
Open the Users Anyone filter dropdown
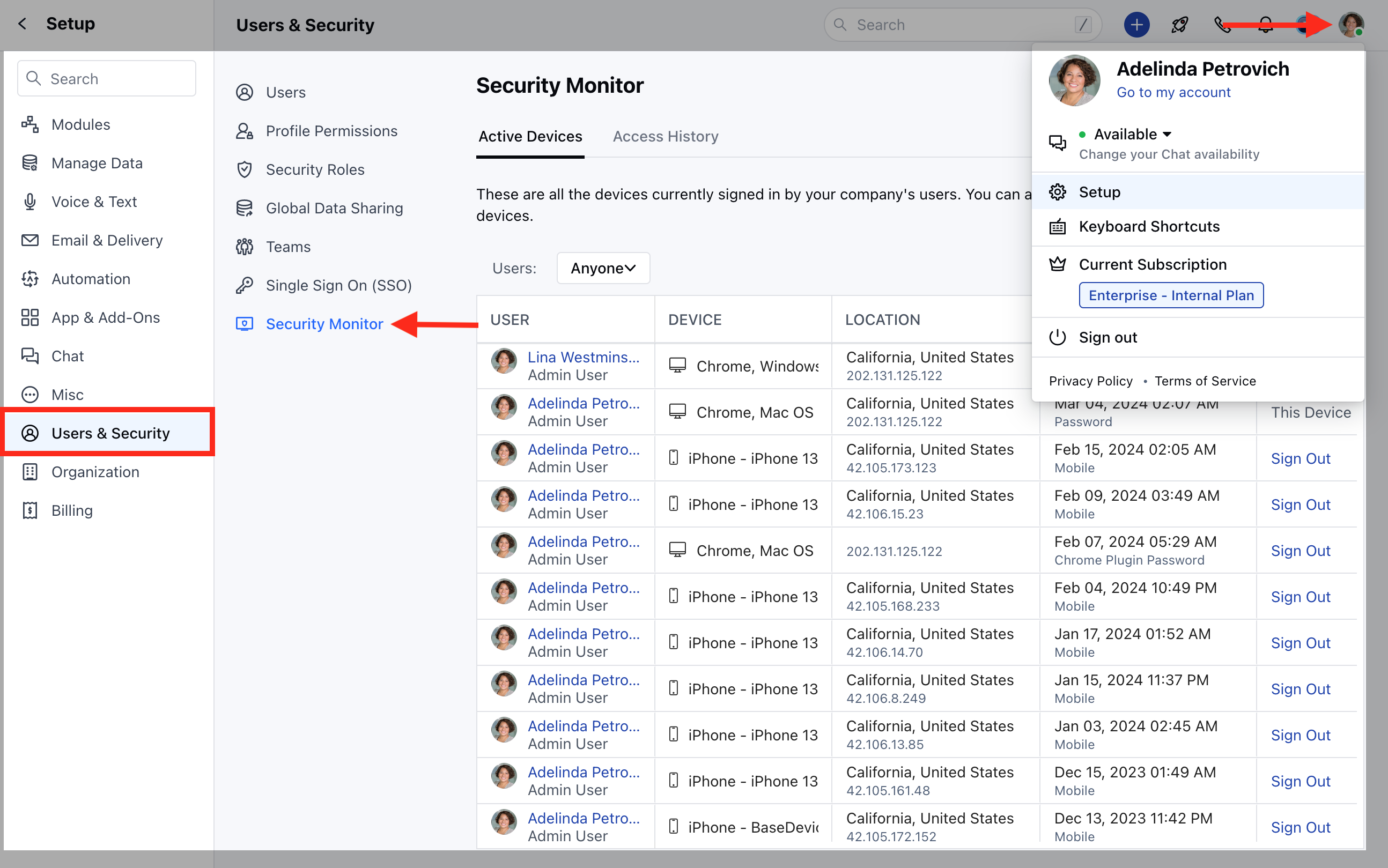pyautogui.click(x=603, y=268)
